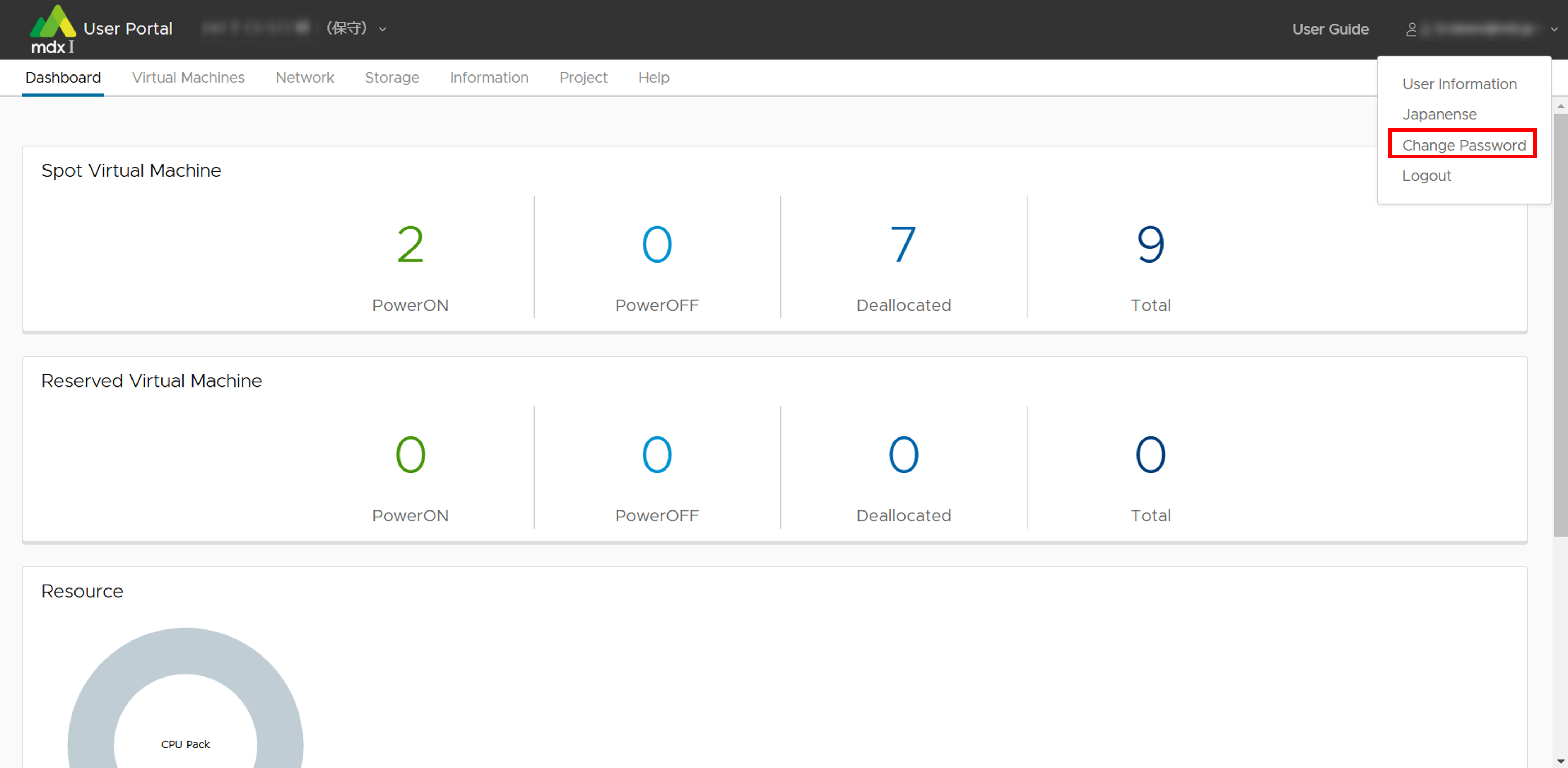Click the user profile person icon
Image resolution: width=1568 pixels, height=768 pixels.
point(1412,29)
